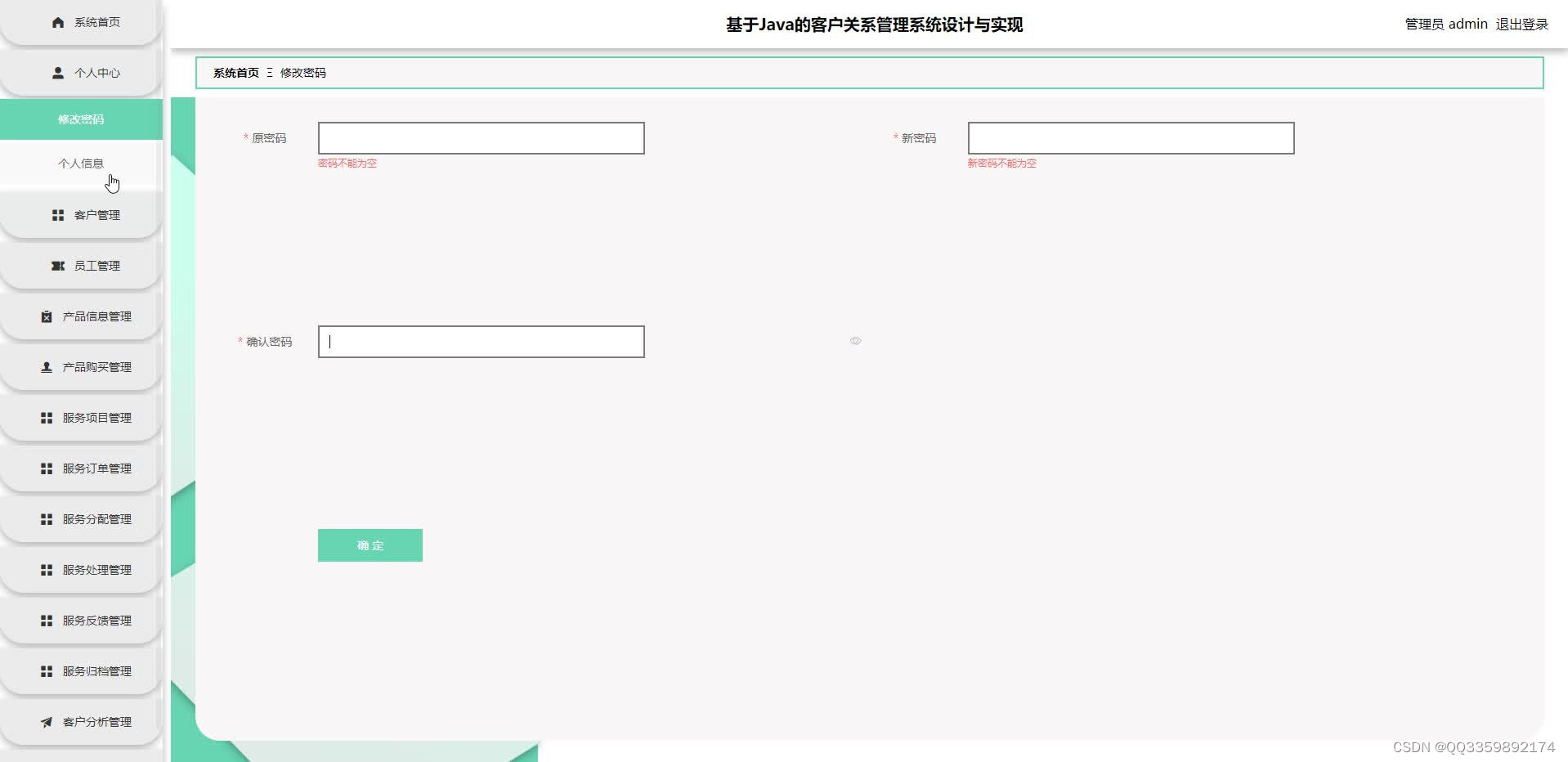Click 退出登录 to log out
This screenshot has width=1568, height=762.
(x=1522, y=25)
